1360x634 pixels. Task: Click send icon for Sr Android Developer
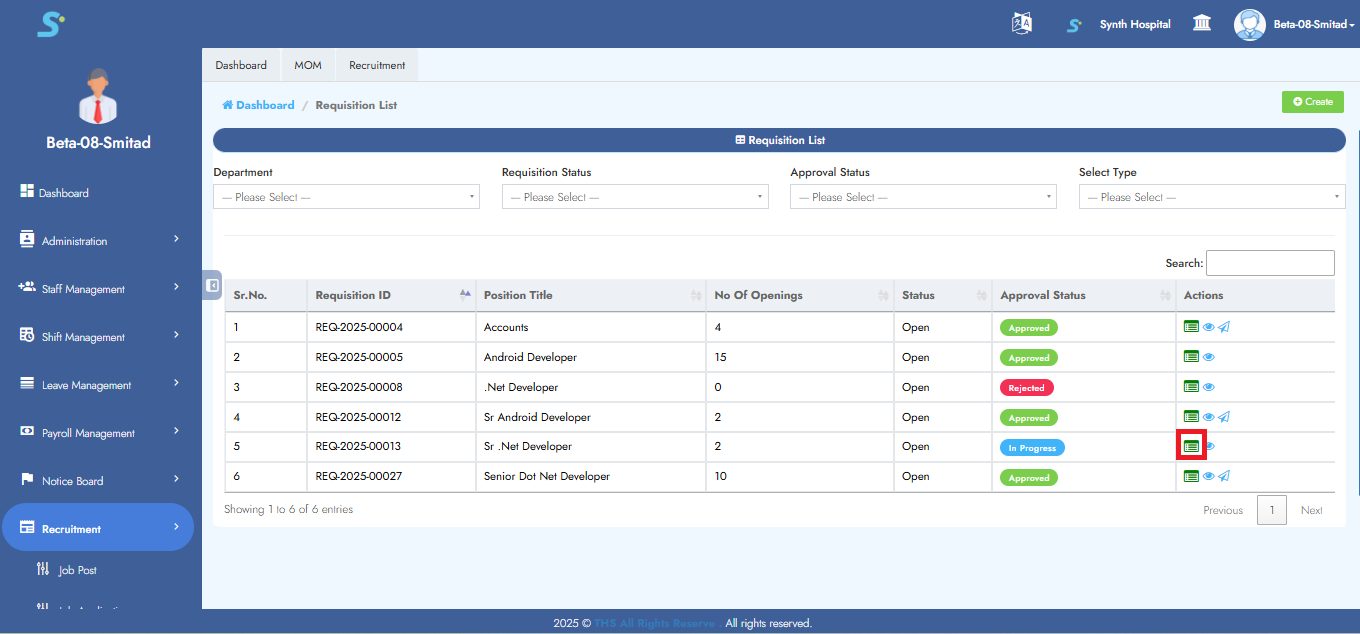point(1224,417)
